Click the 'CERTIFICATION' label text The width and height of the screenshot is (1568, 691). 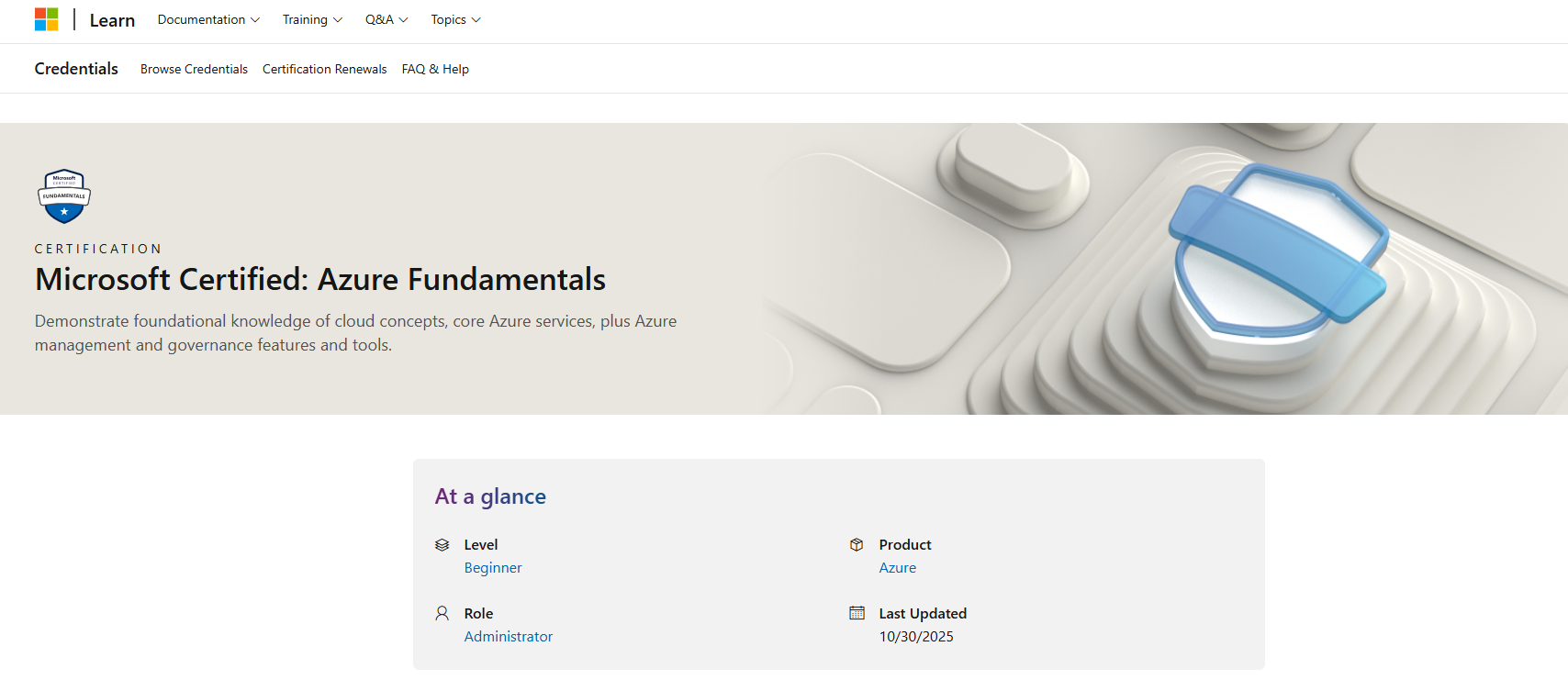pos(98,249)
